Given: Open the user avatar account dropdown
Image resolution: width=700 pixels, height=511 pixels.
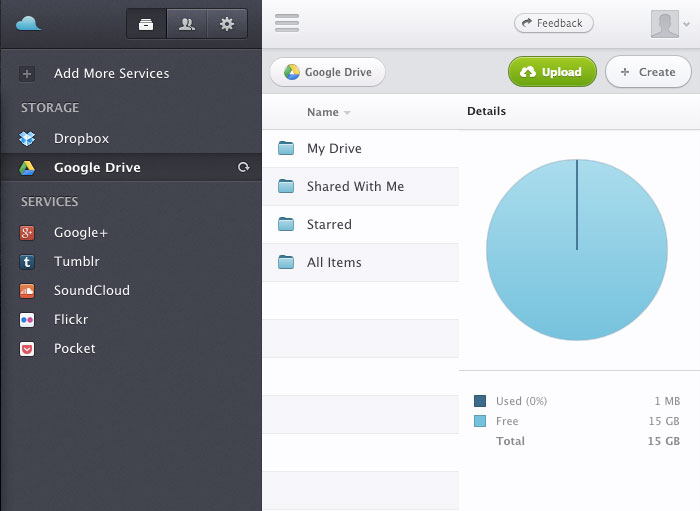Looking at the screenshot, I should (669, 24).
